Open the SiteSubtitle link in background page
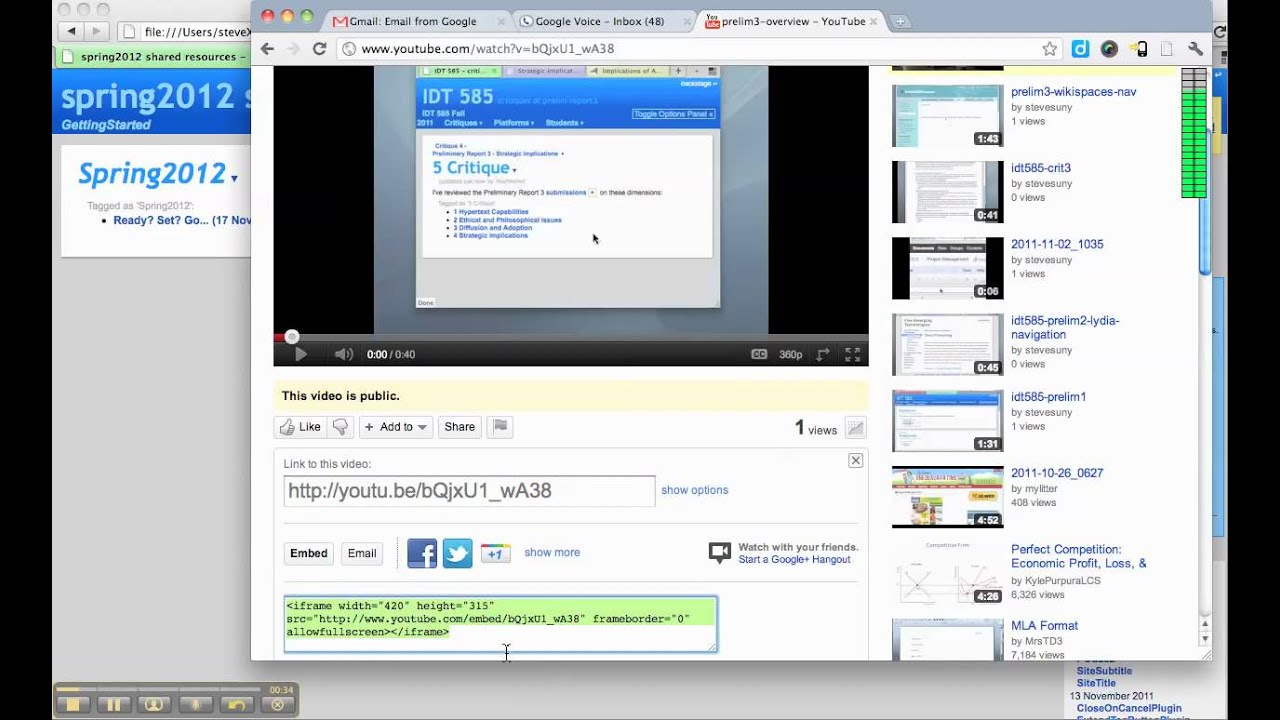The width and height of the screenshot is (1280, 720). point(1104,671)
